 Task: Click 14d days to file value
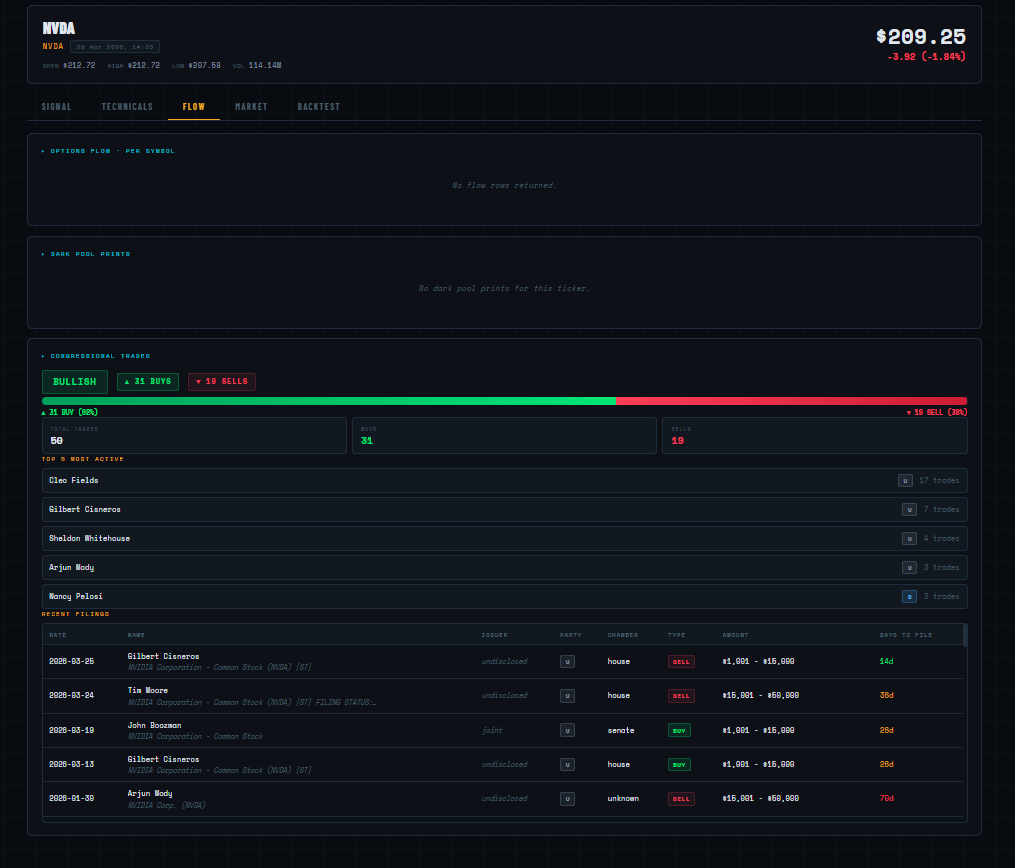pos(886,662)
